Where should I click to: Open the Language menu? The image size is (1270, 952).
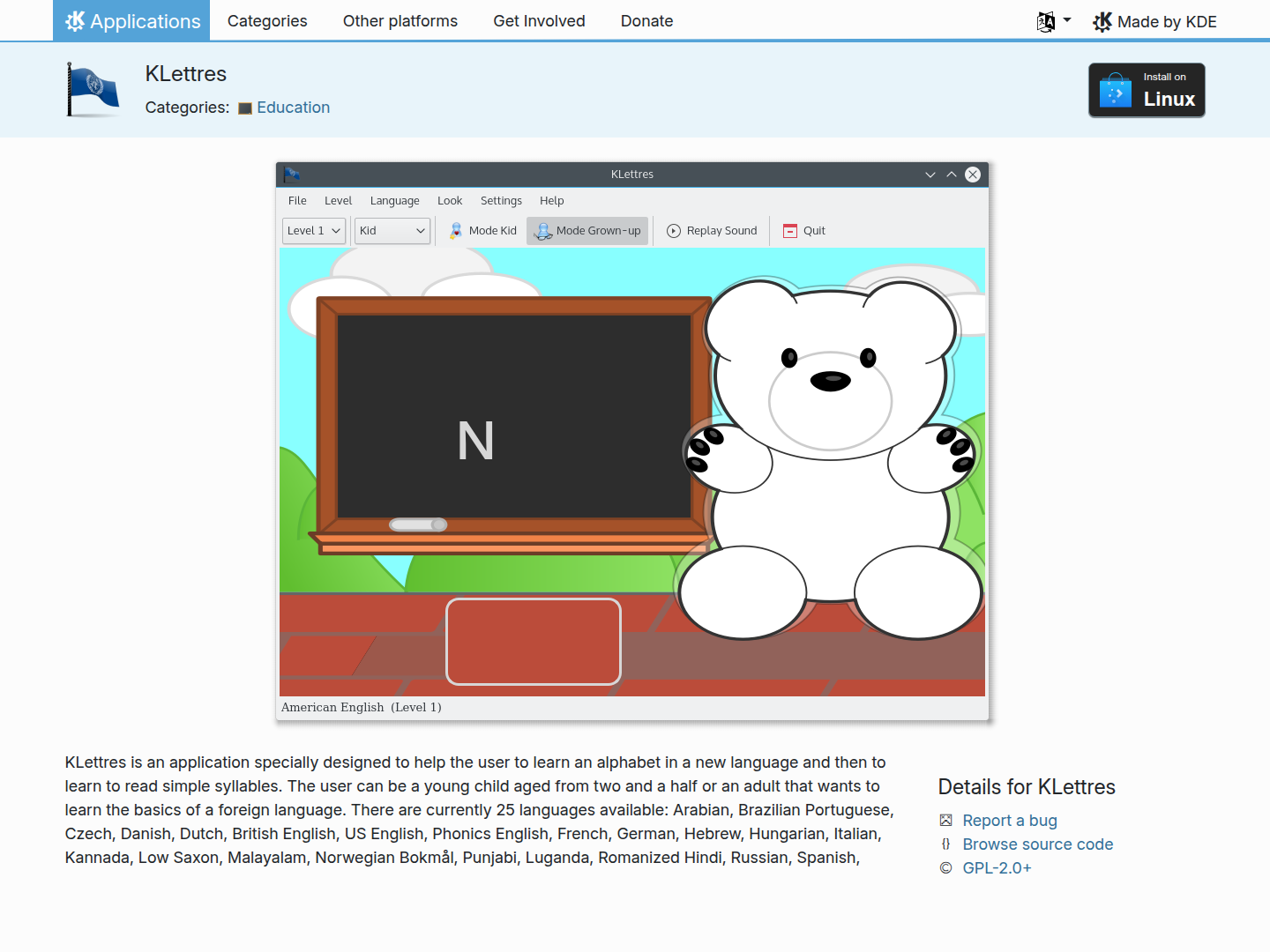395,201
